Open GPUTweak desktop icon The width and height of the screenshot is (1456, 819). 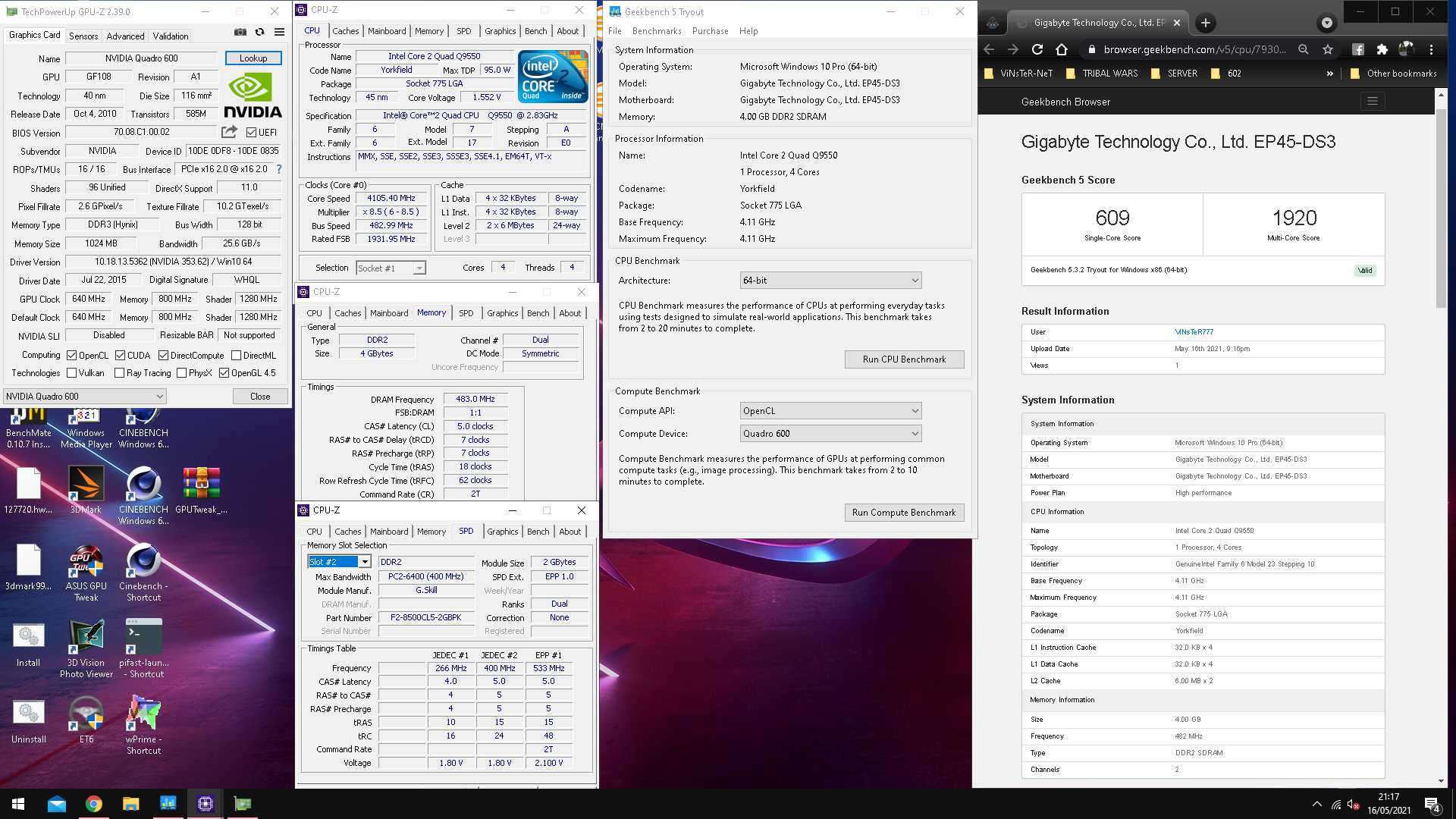[201, 490]
